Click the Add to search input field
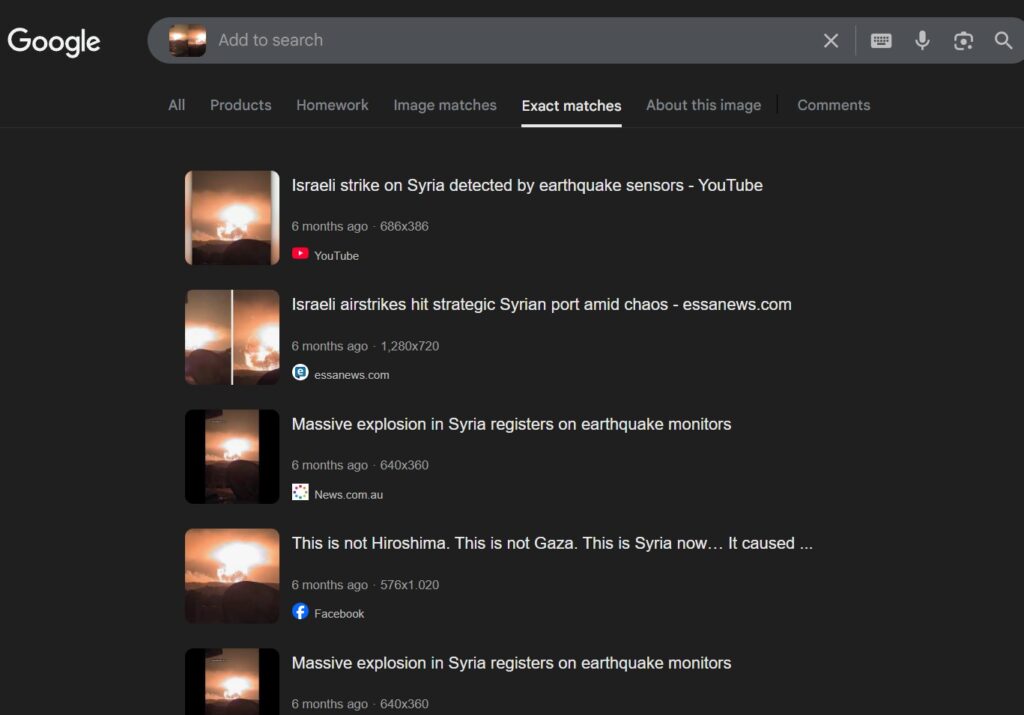Viewport: 1024px width, 715px height. 509,40
